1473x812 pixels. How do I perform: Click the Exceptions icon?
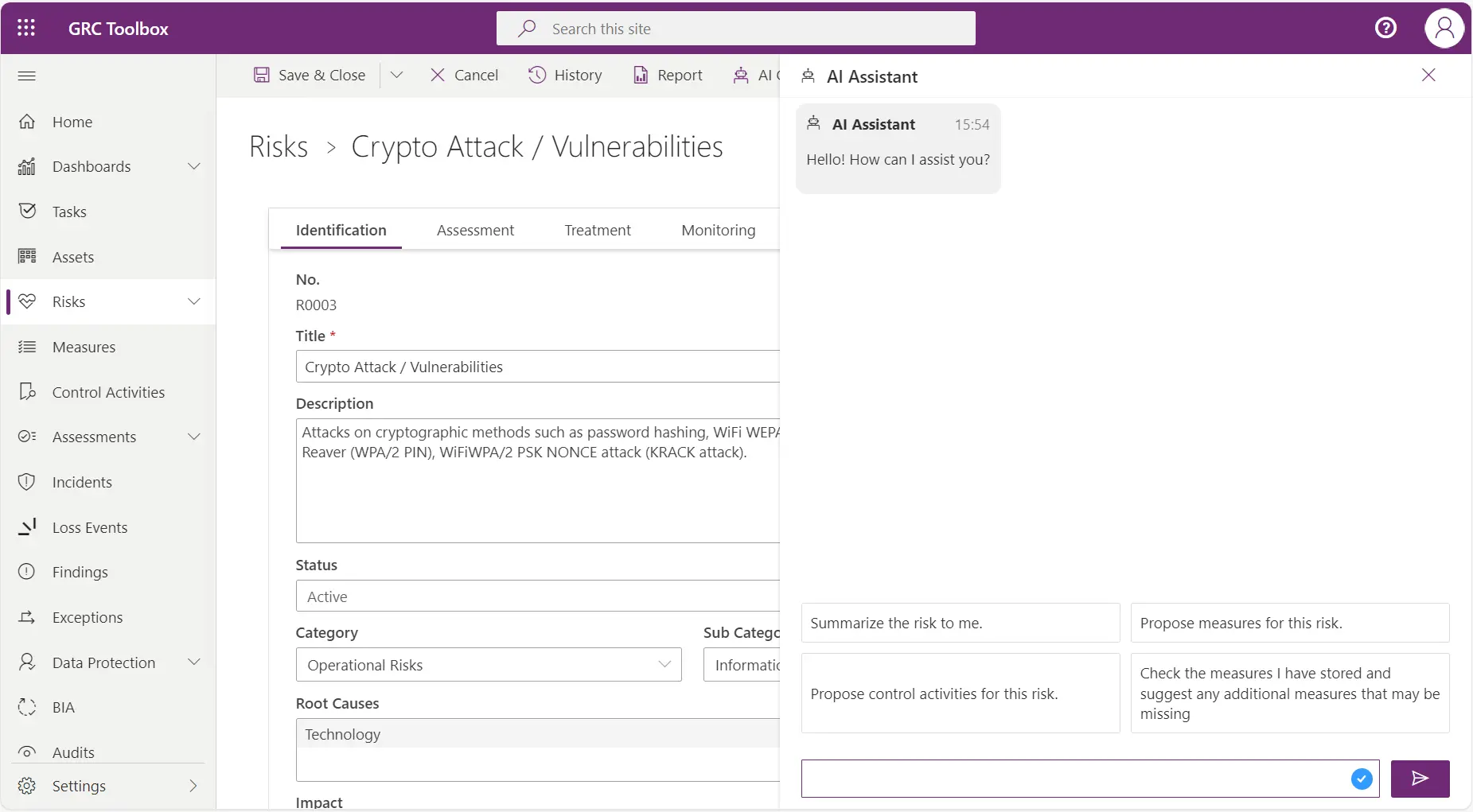pos(27,617)
